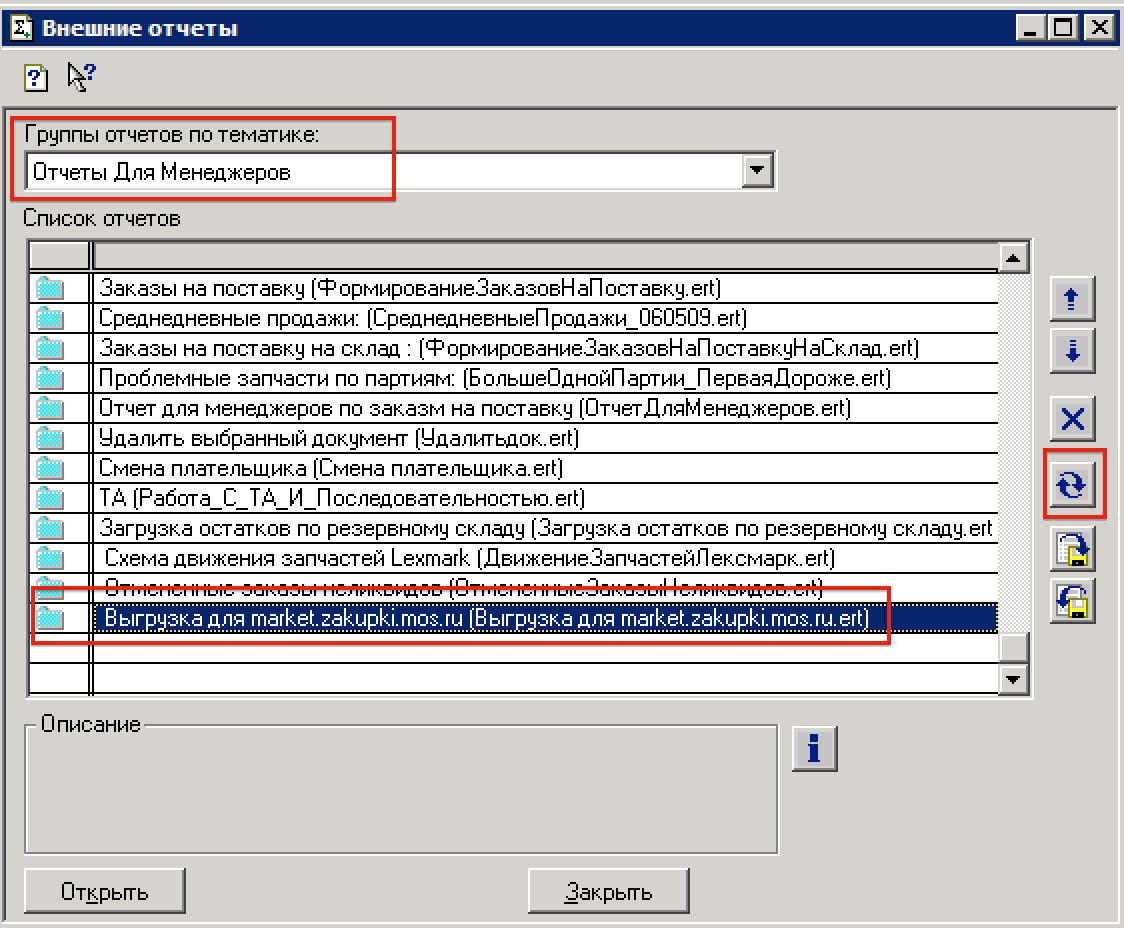
Task: Click the move-up arrow button
Action: click(x=1072, y=299)
